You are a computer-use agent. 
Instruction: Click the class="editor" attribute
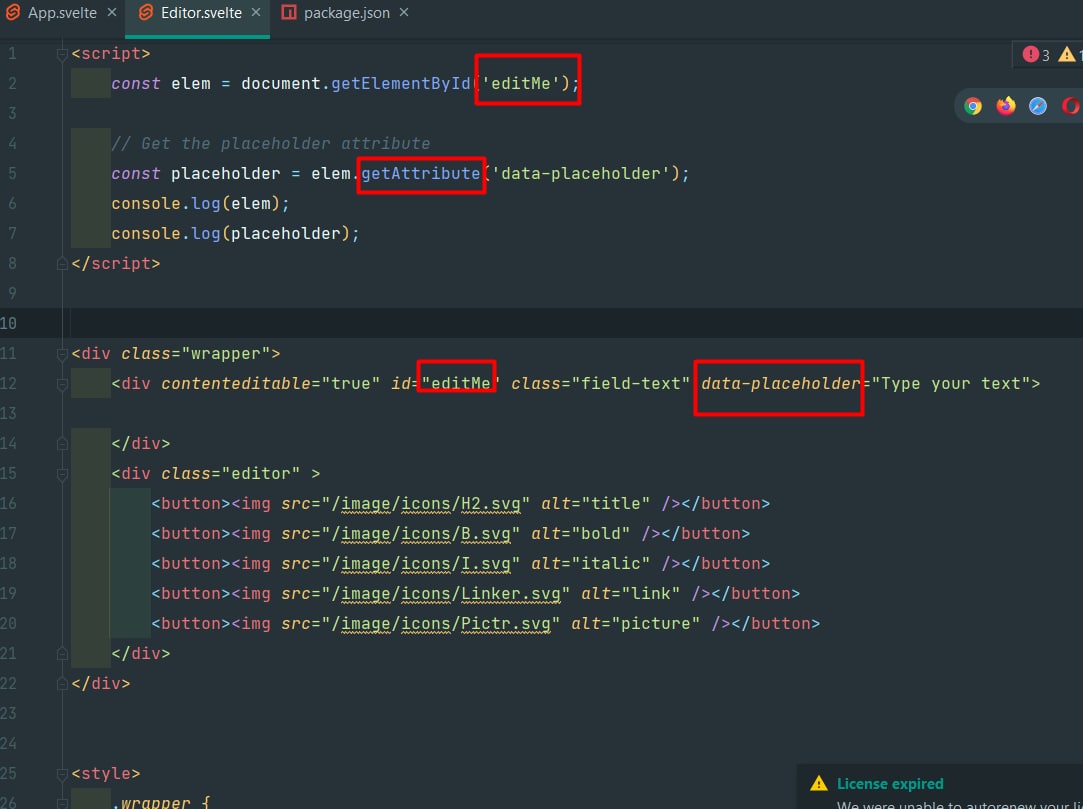[x=231, y=474]
